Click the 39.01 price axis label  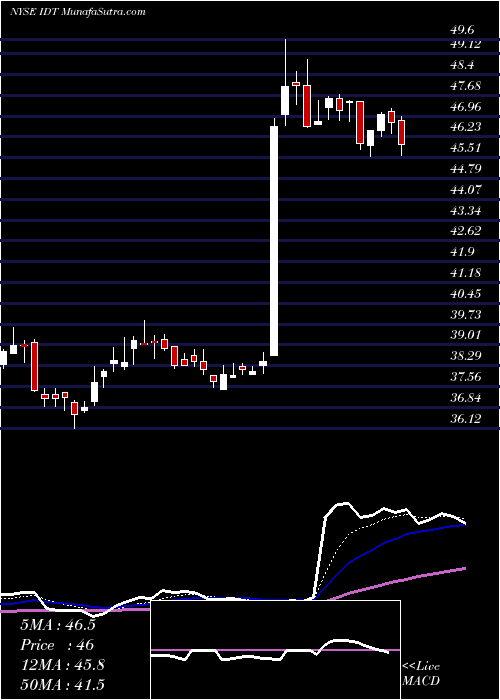(466, 335)
